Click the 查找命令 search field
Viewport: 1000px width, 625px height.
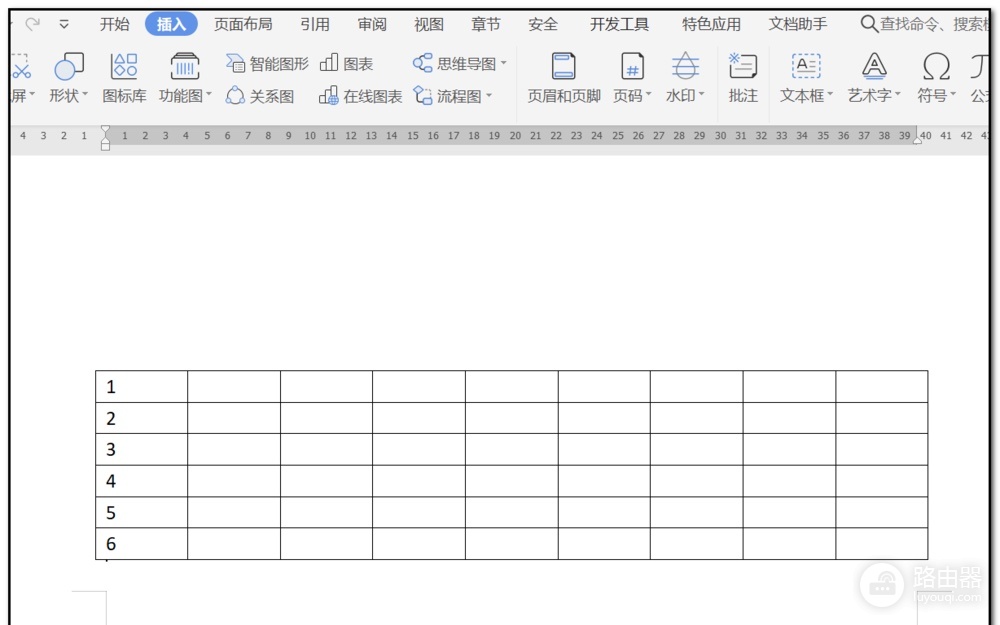coord(927,24)
